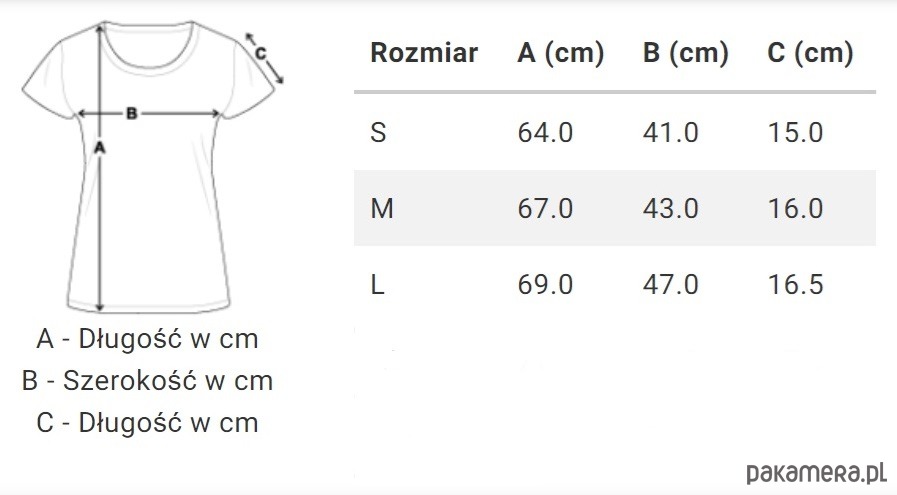Click the B width arrow label on shirt
897x495 pixels.
coord(132,113)
